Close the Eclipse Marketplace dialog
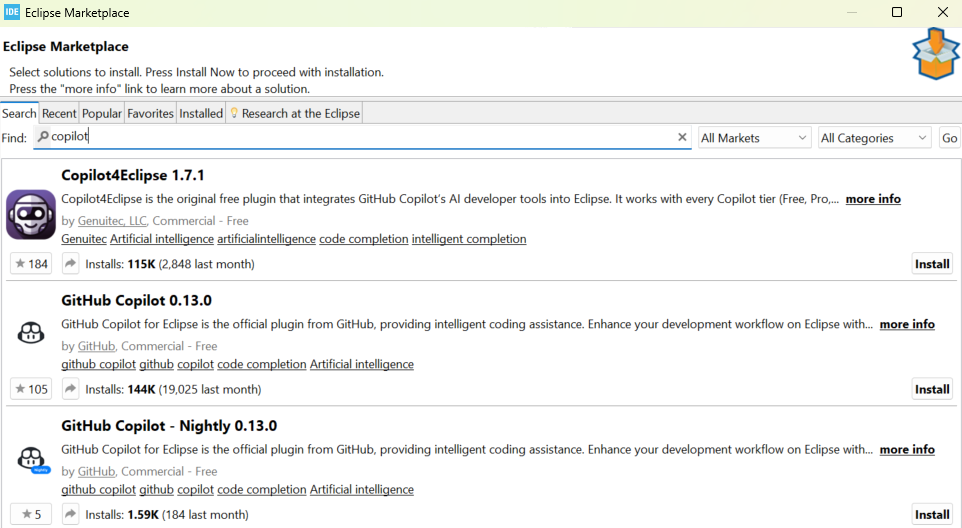Screen dimensions: 962x528 pyautogui.click(x=943, y=12)
